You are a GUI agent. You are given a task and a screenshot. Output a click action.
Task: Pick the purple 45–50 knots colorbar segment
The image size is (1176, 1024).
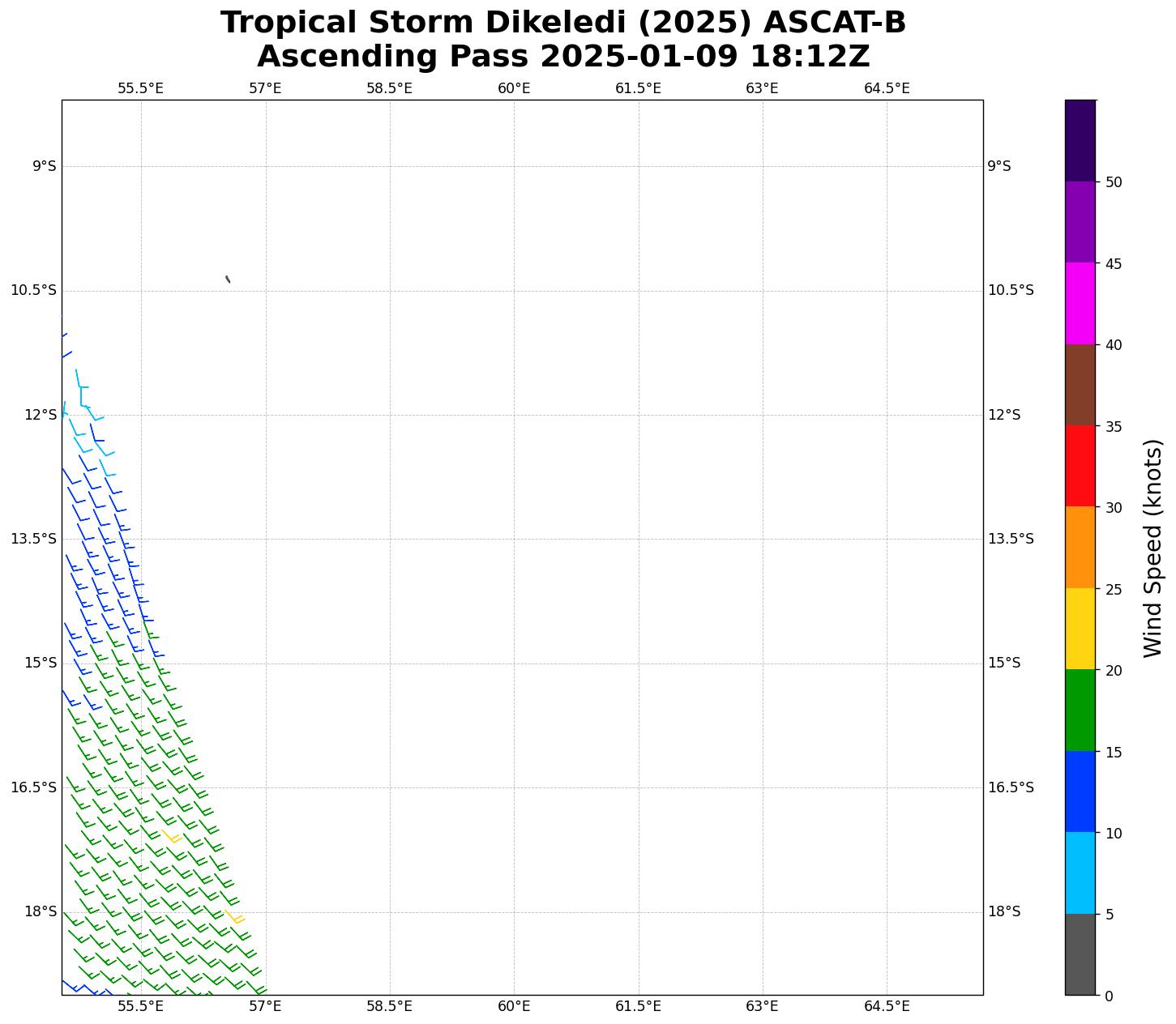1080,222
